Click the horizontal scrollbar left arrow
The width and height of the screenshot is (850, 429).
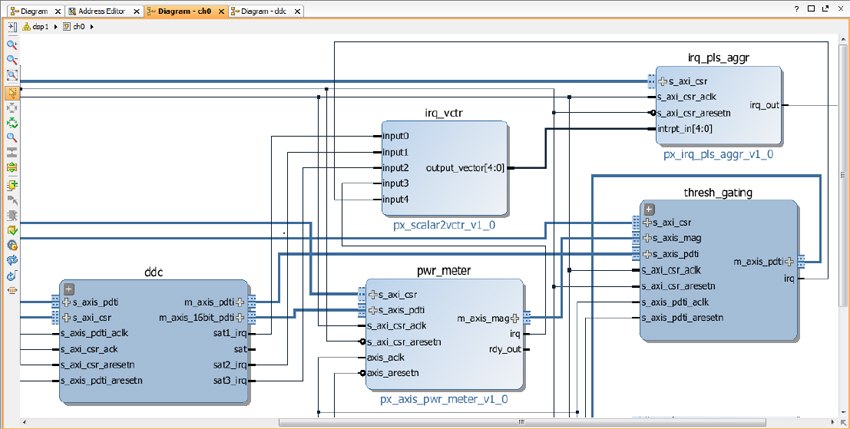[23, 422]
